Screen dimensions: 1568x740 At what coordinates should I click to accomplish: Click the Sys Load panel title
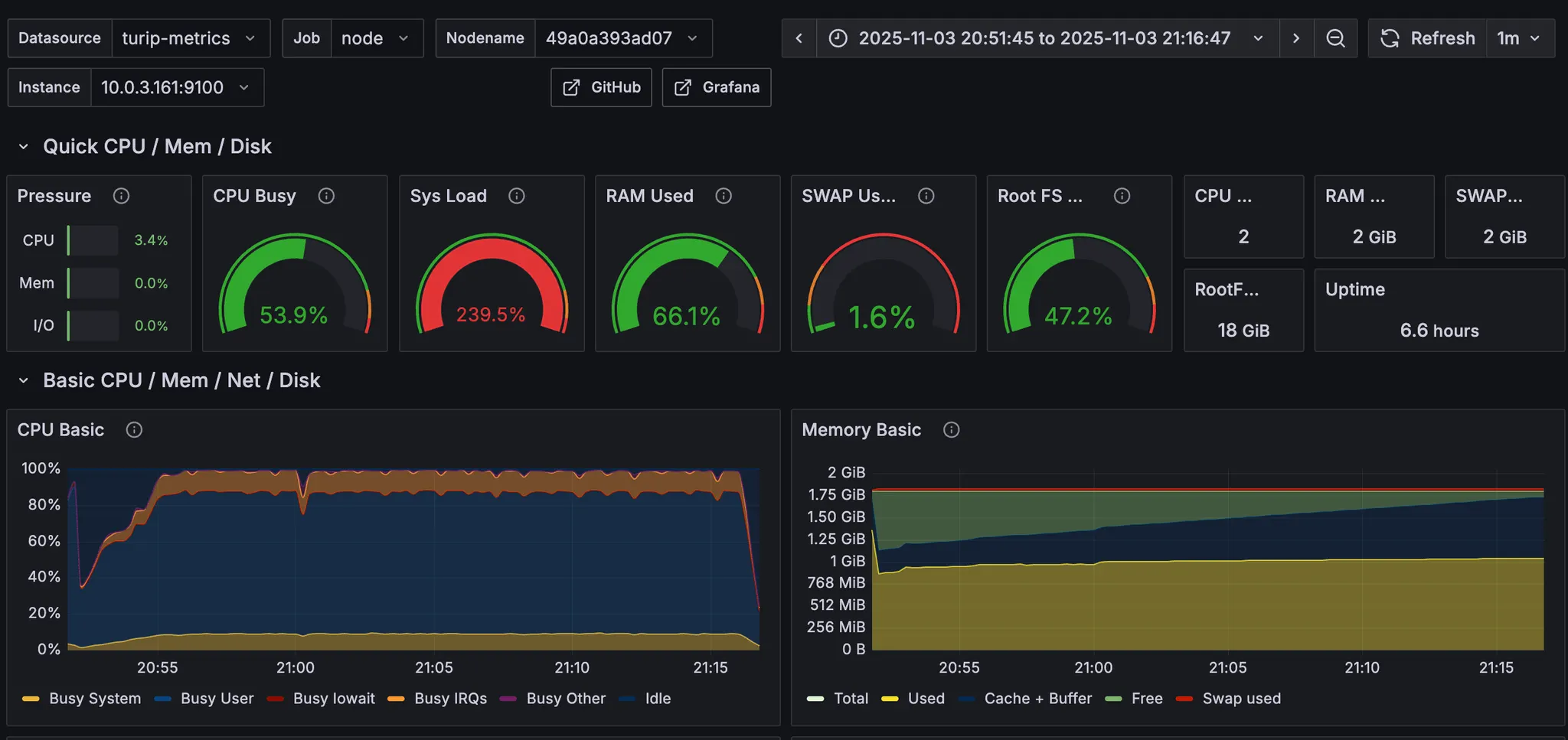point(448,196)
